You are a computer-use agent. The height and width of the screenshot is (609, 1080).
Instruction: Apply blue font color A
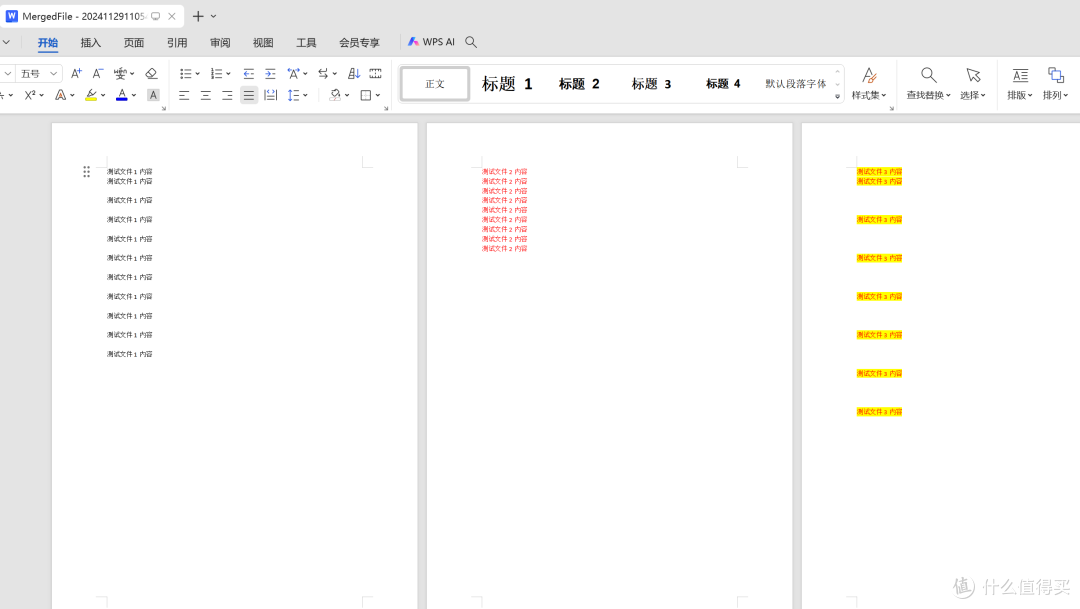pyautogui.click(x=122, y=95)
